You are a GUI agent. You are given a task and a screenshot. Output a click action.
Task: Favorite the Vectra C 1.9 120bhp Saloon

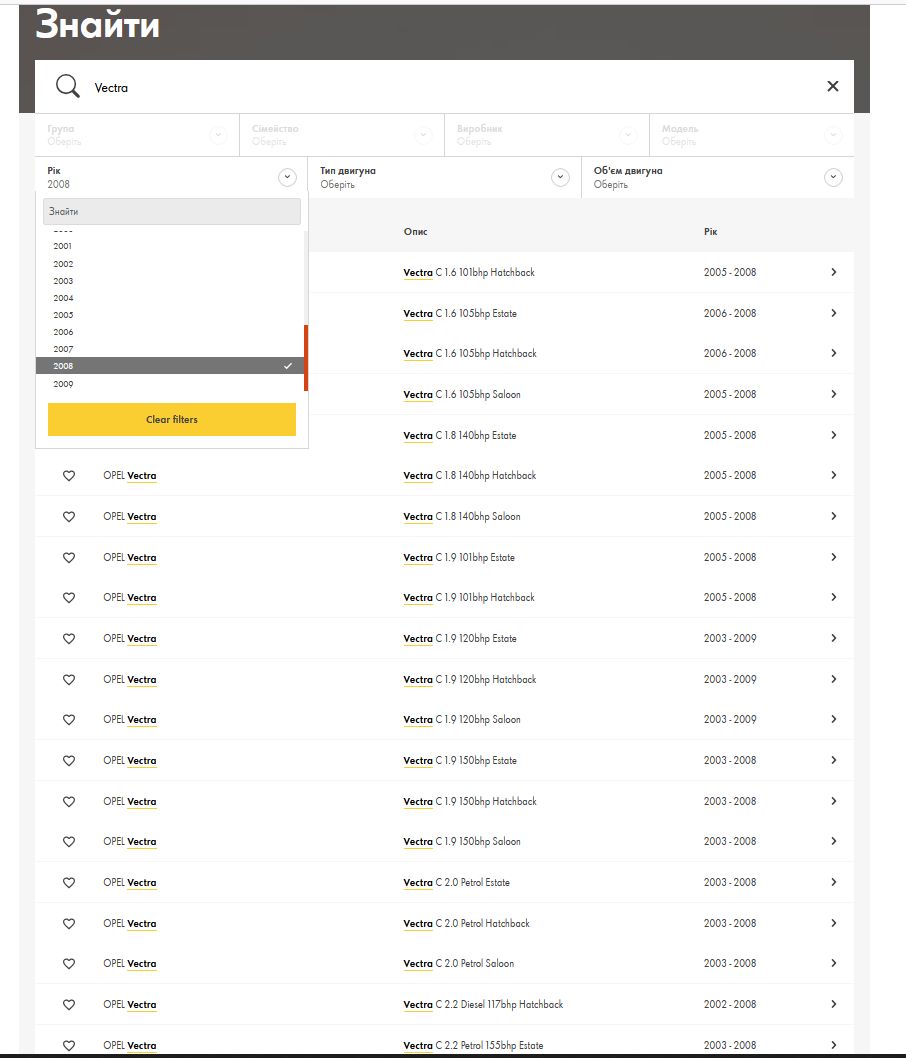[x=69, y=720]
